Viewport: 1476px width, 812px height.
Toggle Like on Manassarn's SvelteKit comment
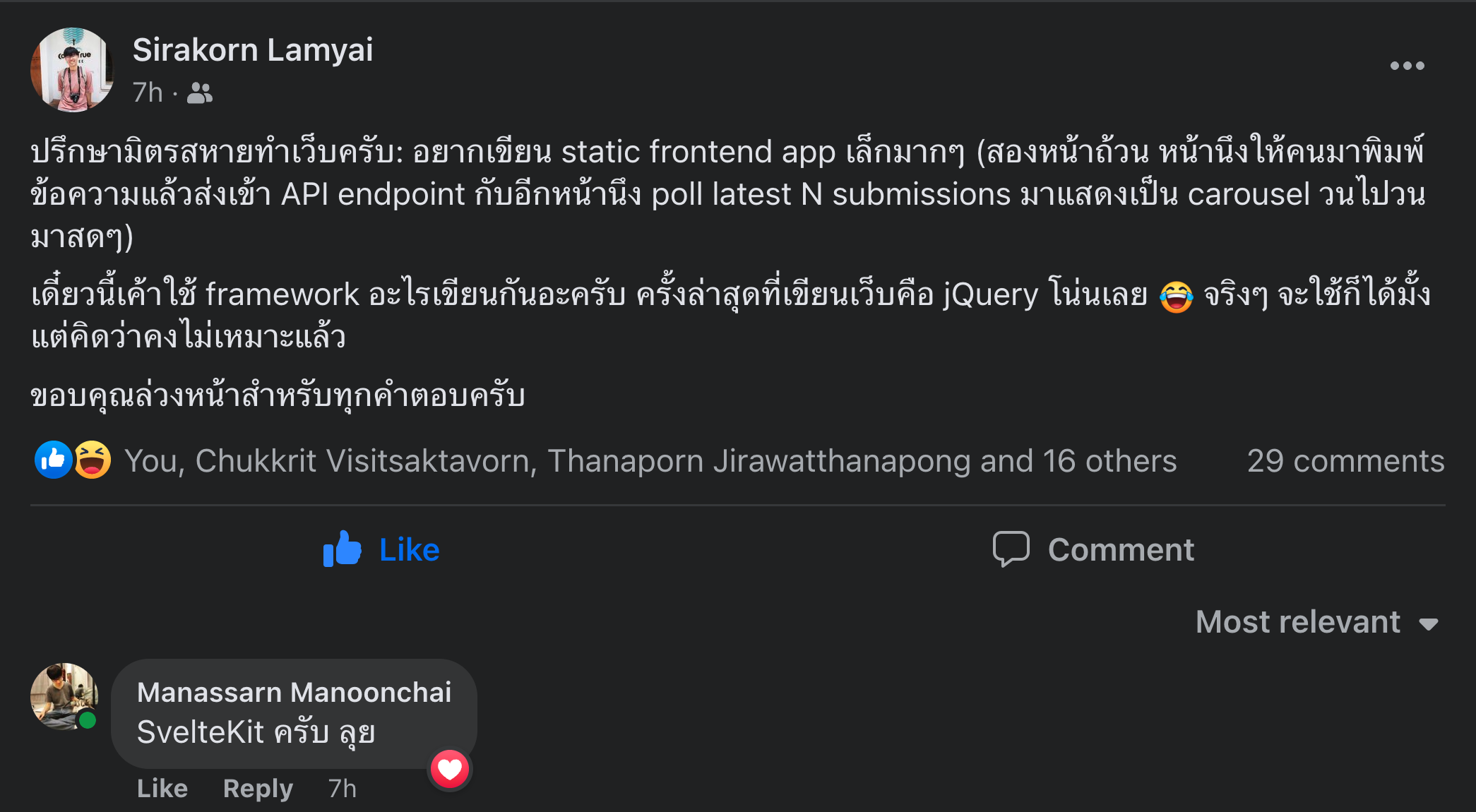coord(162,788)
